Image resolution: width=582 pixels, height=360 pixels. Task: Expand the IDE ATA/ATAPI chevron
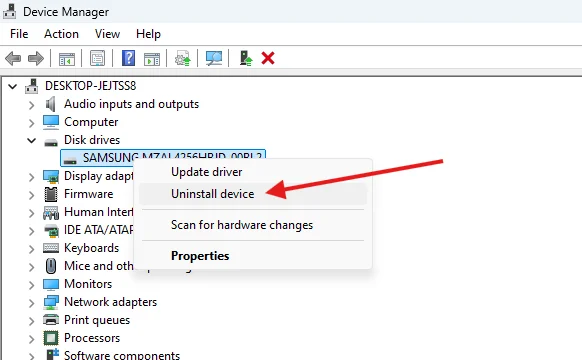[x=32, y=231]
